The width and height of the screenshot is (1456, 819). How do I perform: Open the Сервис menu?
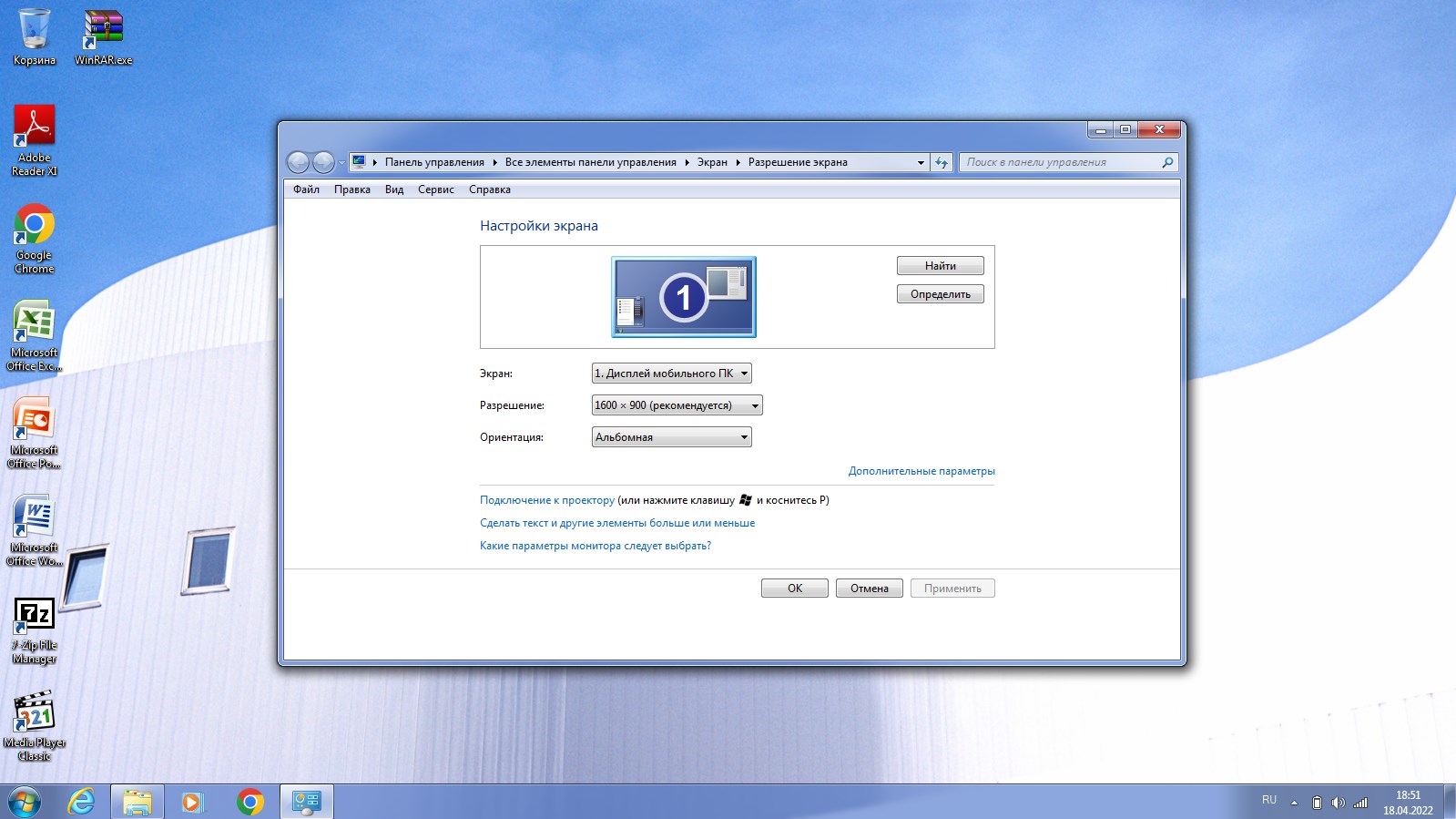pyautogui.click(x=436, y=189)
